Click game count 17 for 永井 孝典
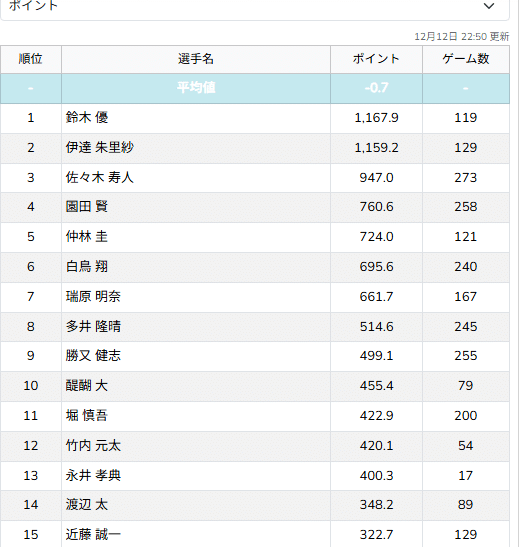Image resolution: width=519 pixels, height=547 pixels. coord(466,476)
